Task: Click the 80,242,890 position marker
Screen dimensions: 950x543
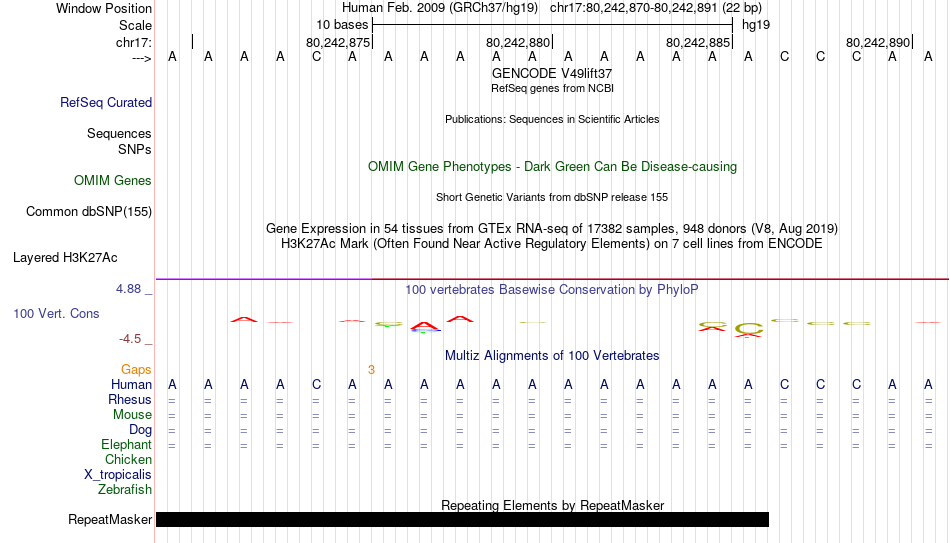Action: click(878, 42)
